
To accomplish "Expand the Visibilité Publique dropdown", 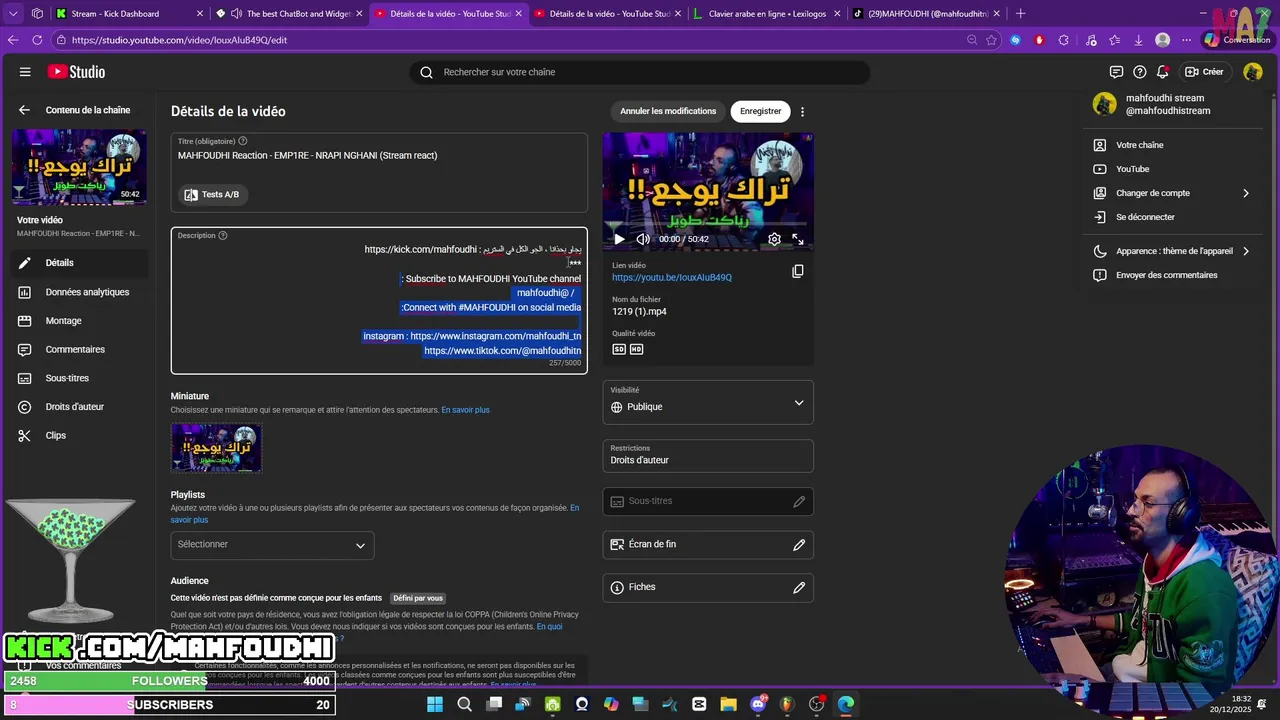I will coord(708,402).
